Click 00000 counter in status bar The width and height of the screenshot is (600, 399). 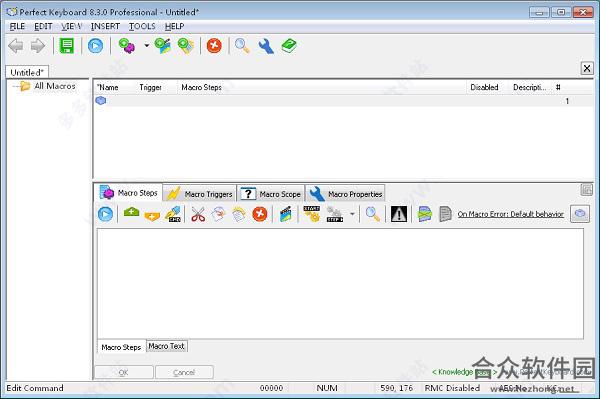tap(271, 388)
